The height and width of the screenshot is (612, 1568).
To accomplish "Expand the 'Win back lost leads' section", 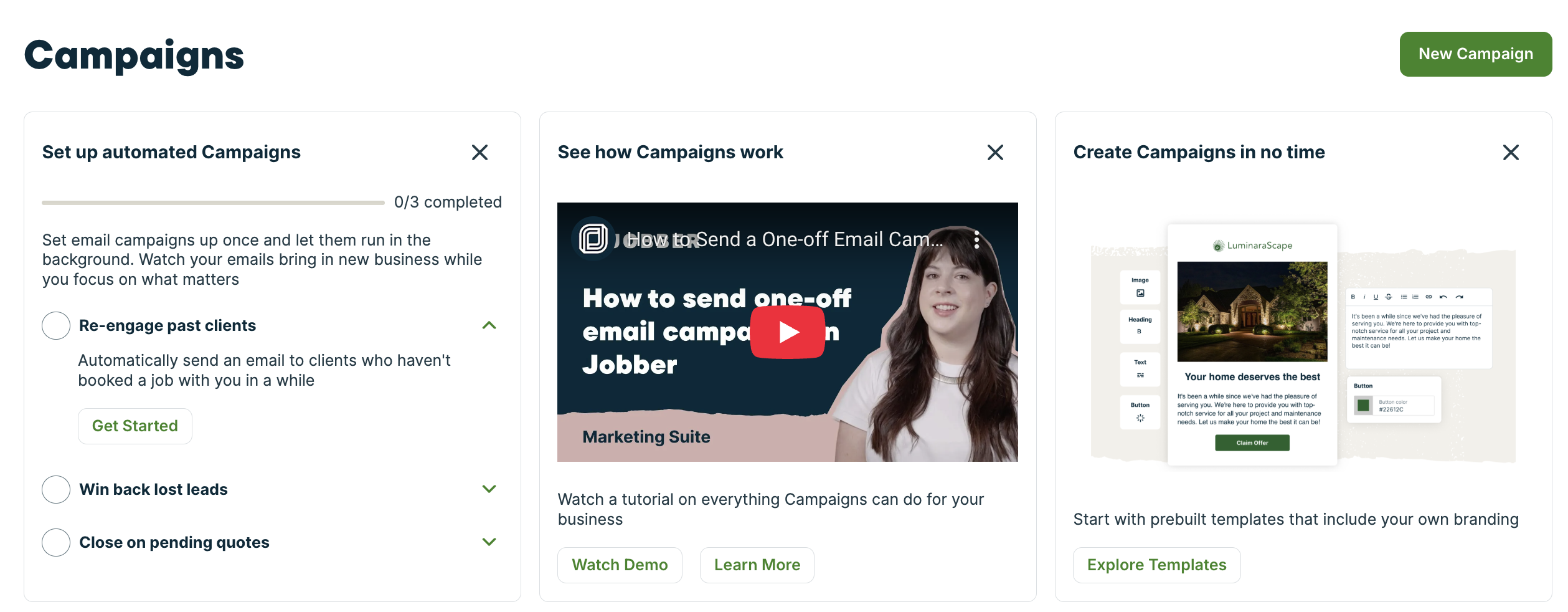I will 489,489.
